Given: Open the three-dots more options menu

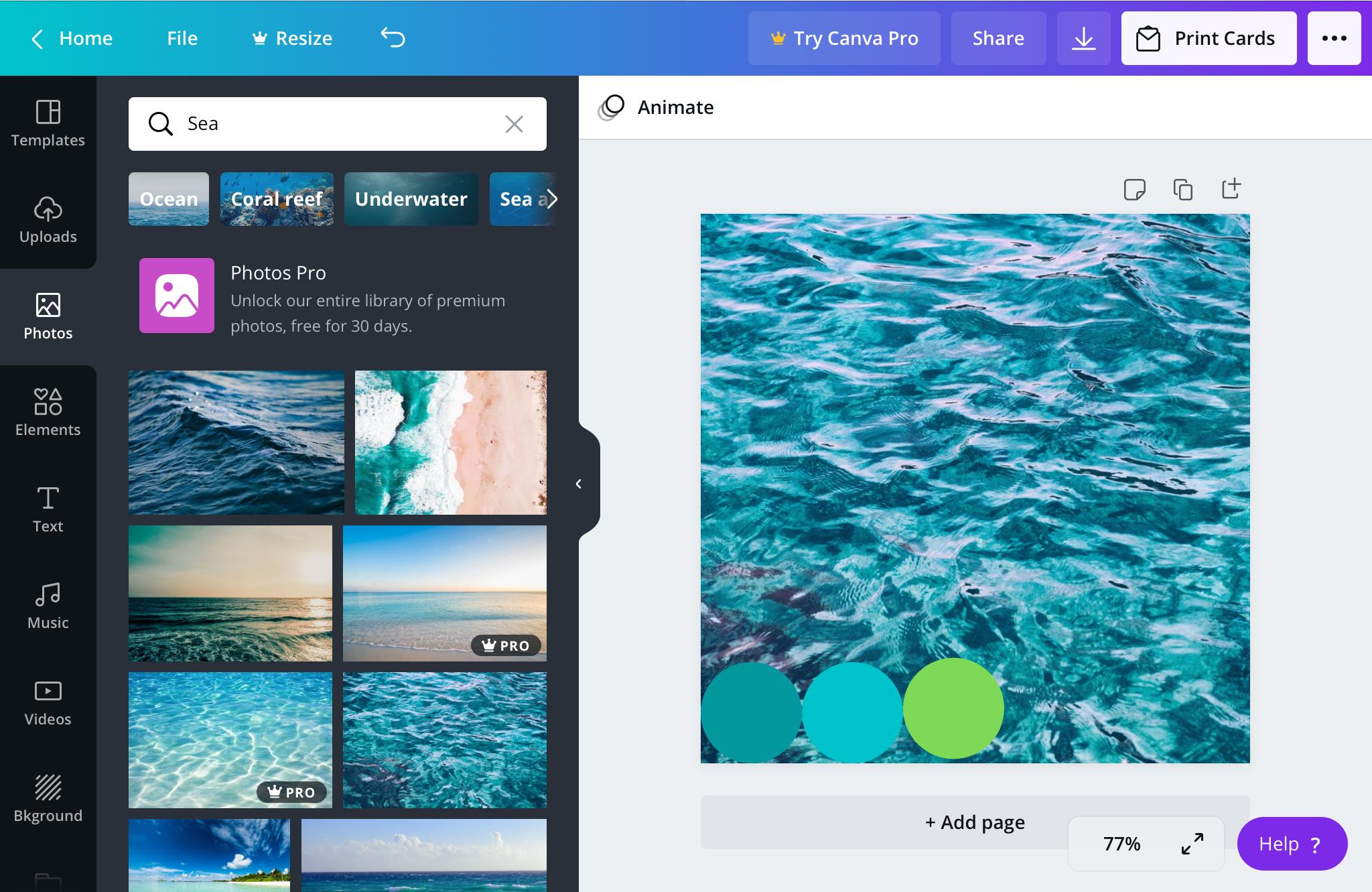Looking at the screenshot, I should (x=1334, y=38).
